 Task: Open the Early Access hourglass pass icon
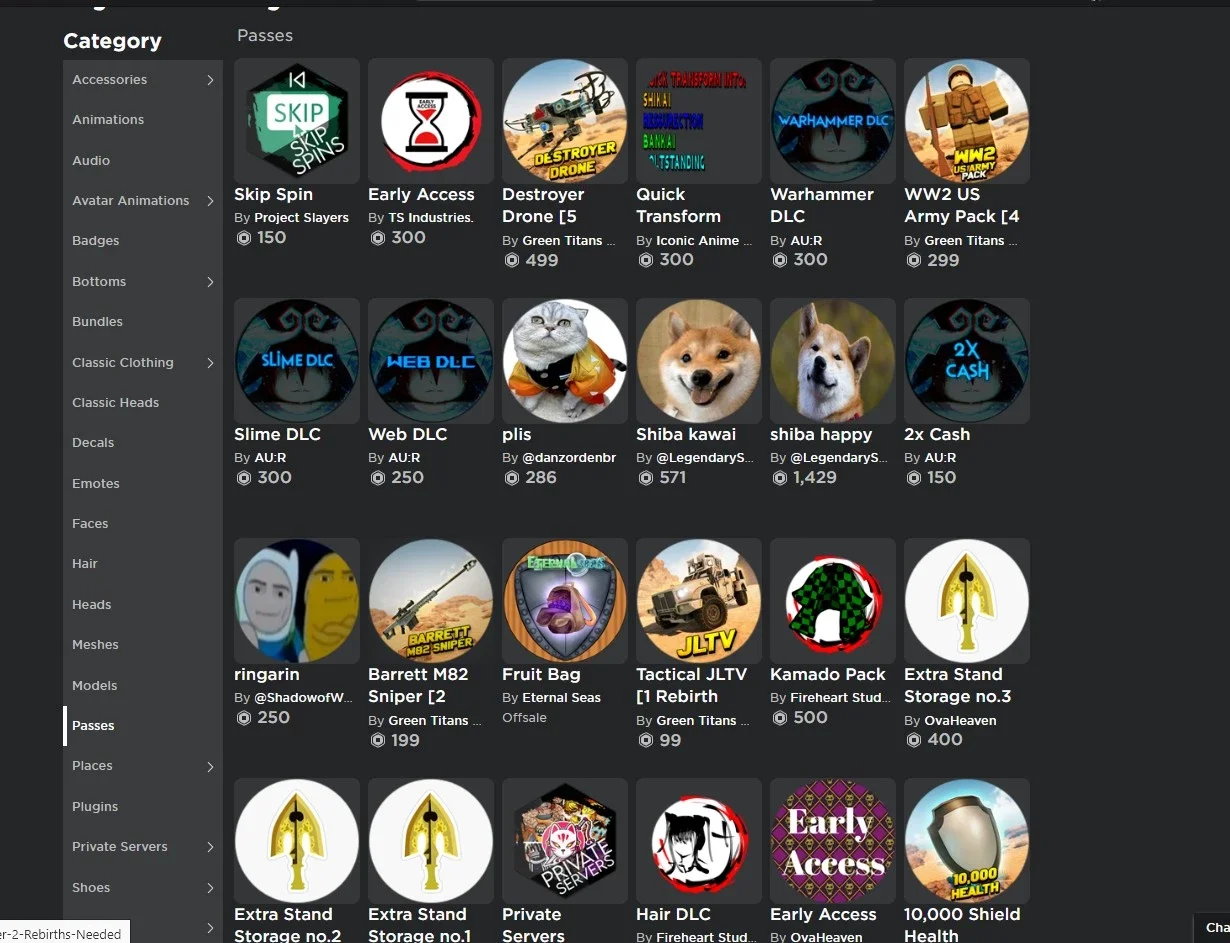(x=431, y=121)
